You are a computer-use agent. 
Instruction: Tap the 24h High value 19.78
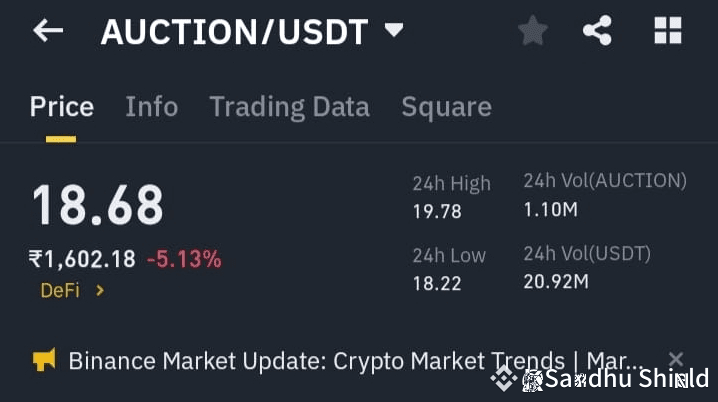coord(437,212)
